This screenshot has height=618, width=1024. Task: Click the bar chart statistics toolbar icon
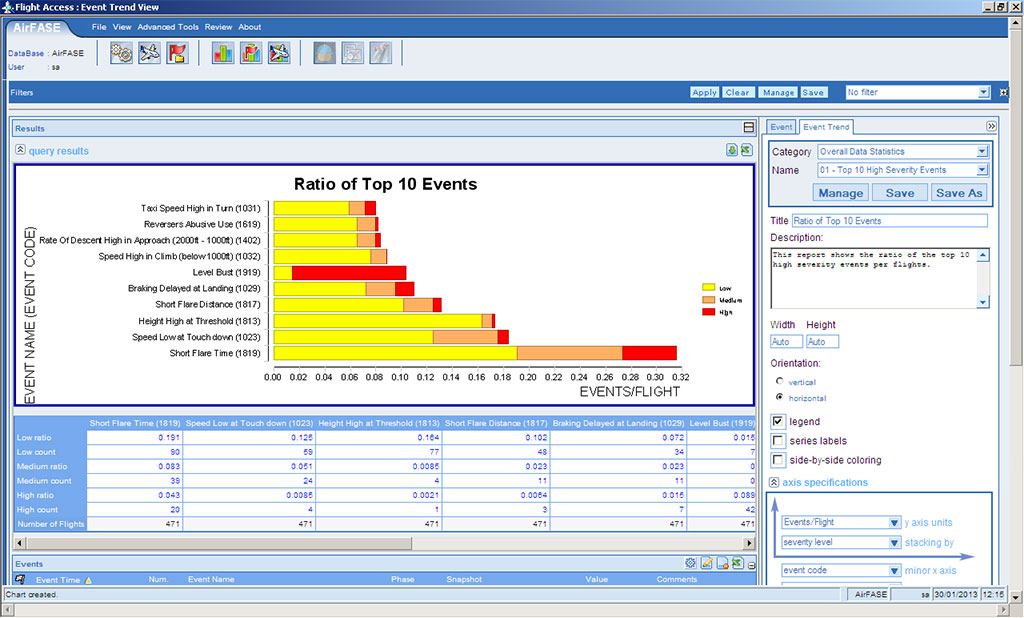220,55
